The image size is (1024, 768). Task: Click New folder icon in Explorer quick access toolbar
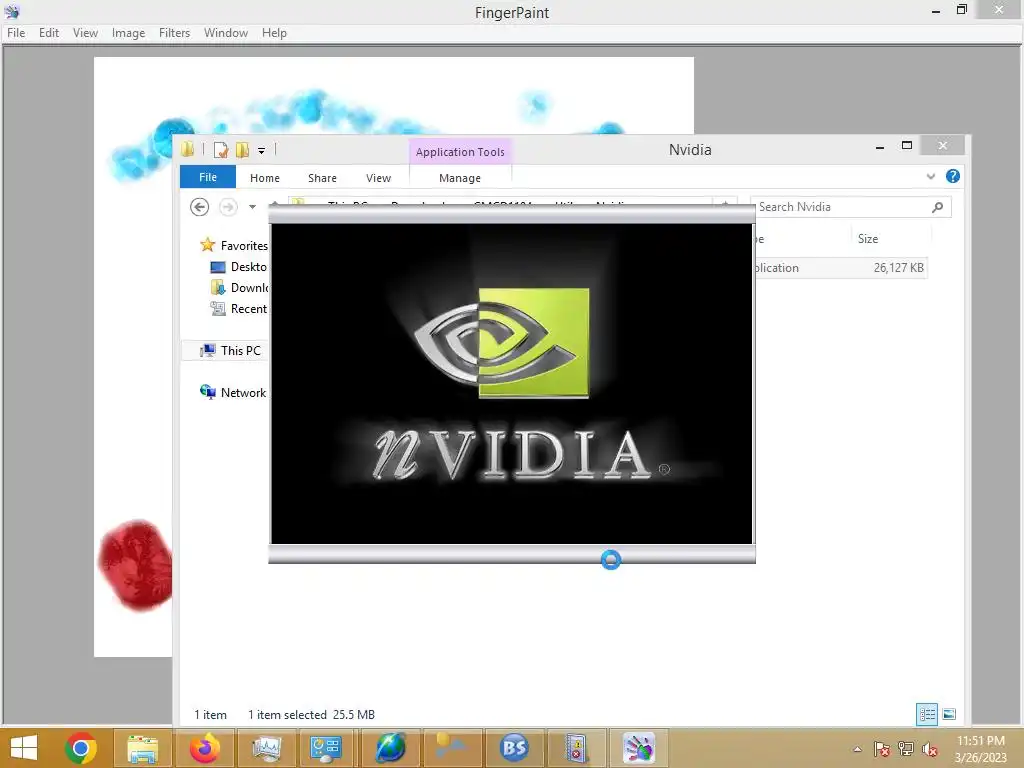[242, 150]
